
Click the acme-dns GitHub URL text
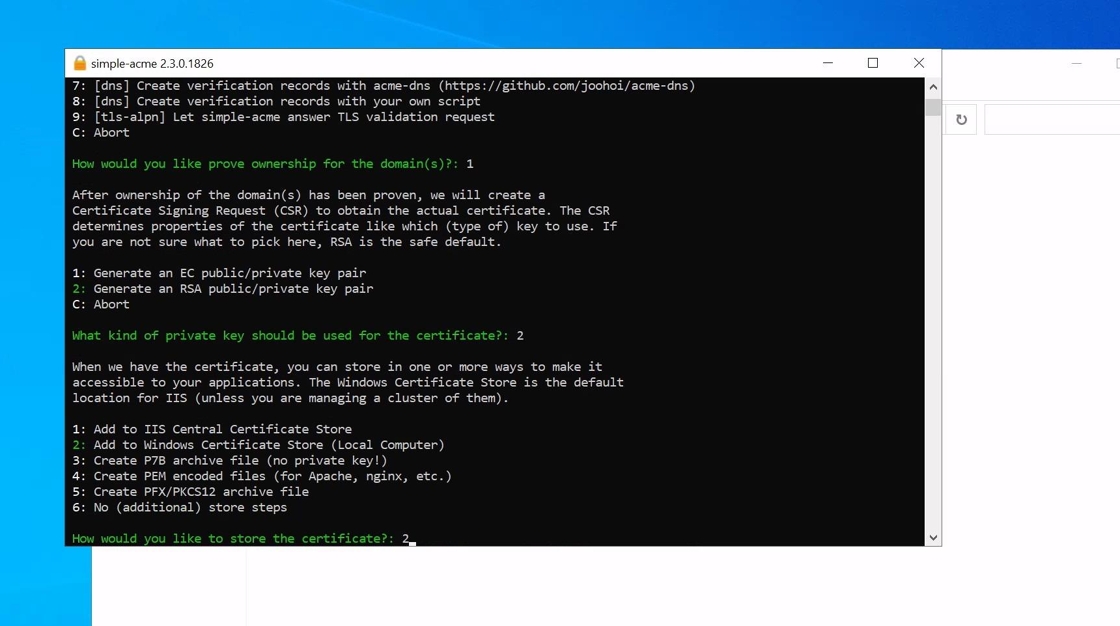point(566,86)
